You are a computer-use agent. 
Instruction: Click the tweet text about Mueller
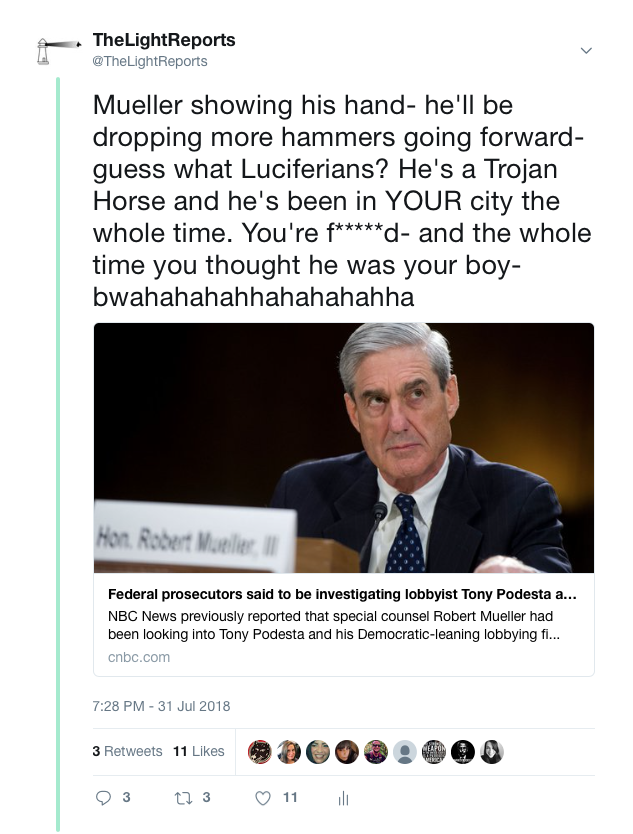pyautogui.click(x=340, y=201)
